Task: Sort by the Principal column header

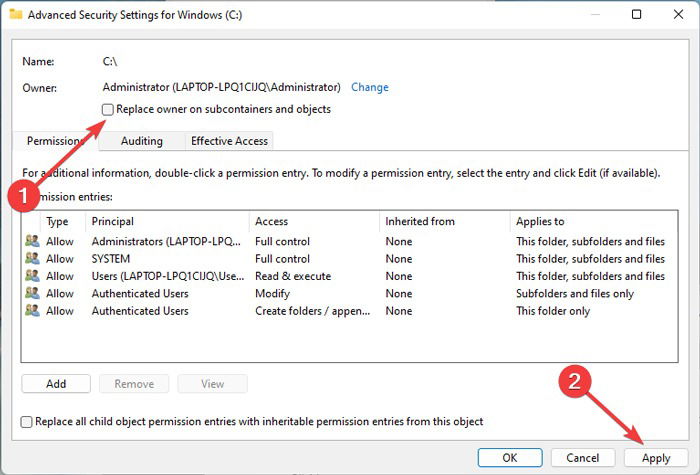Action: point(112,221)
